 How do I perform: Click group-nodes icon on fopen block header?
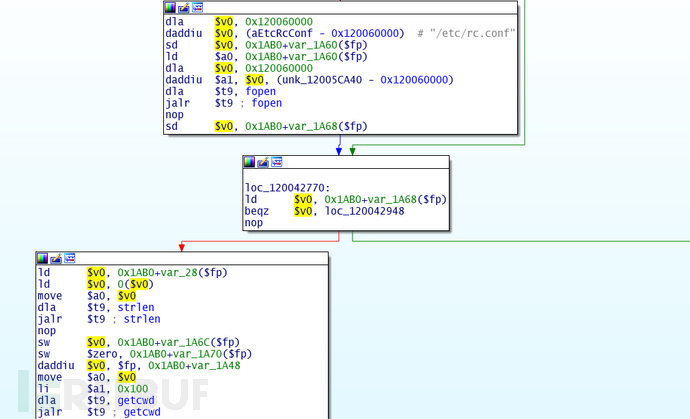[198, 7]
